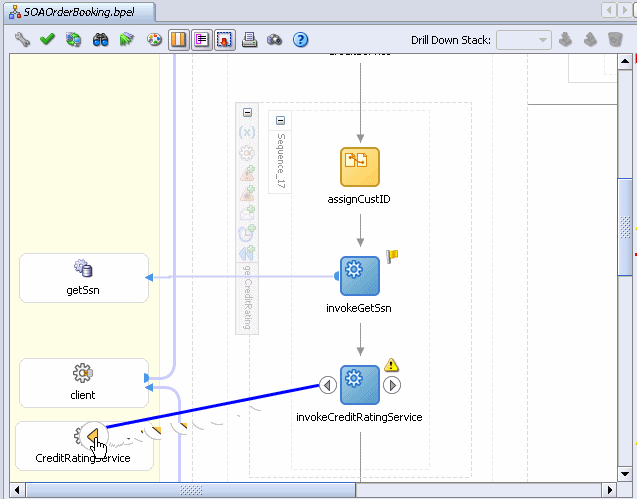Click the printer icon in toolbar
Image resolution: width=637 pixels, height=499 pixels.
coord(249,40)
